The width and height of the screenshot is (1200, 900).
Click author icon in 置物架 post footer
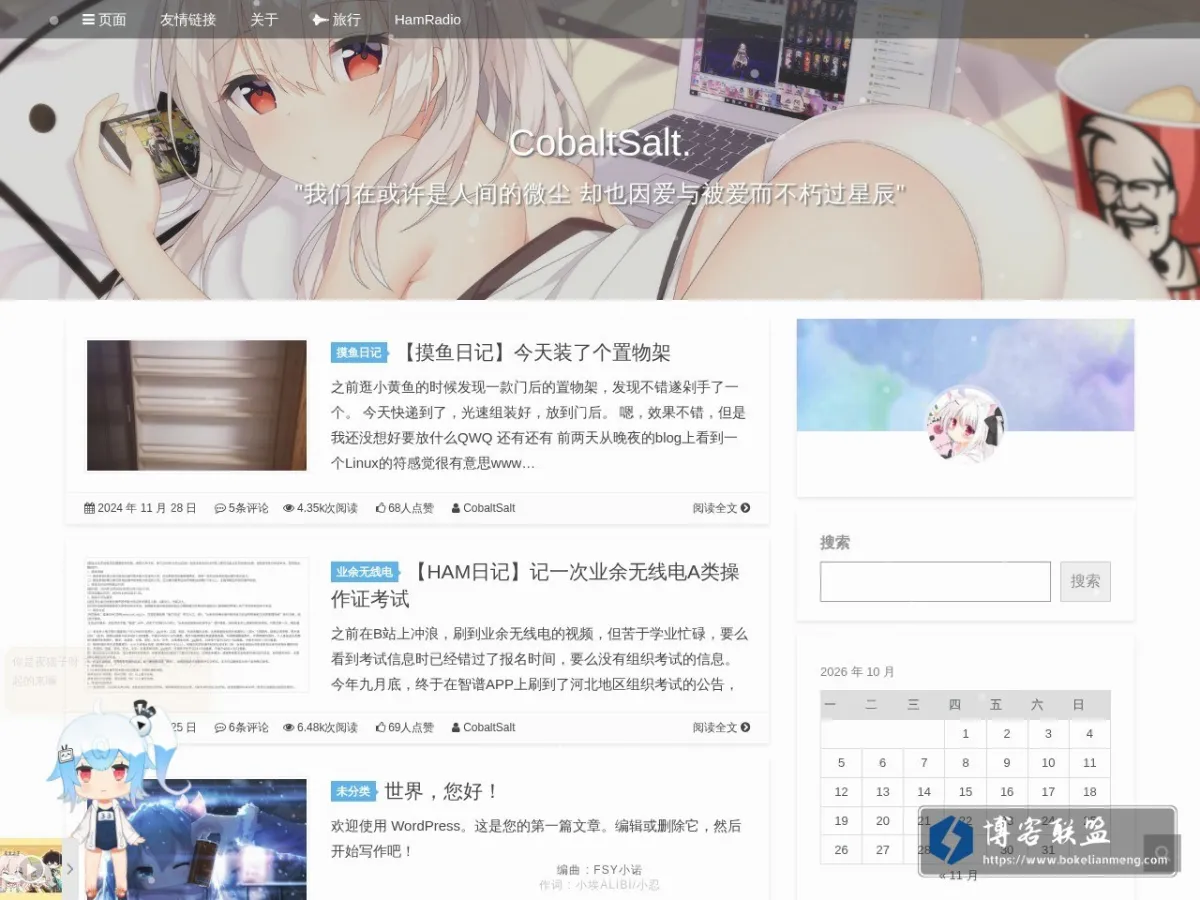coord(456,508)
